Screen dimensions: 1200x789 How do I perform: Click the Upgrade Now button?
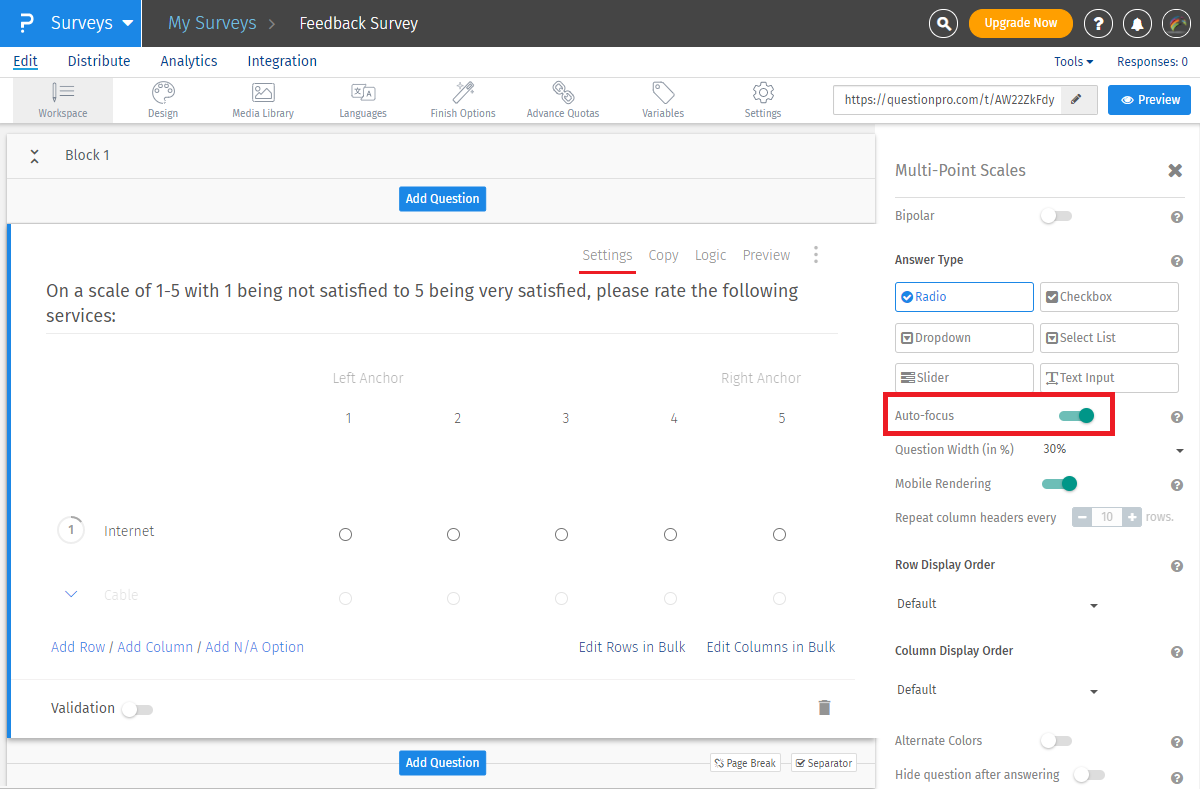coord(1020,23)
